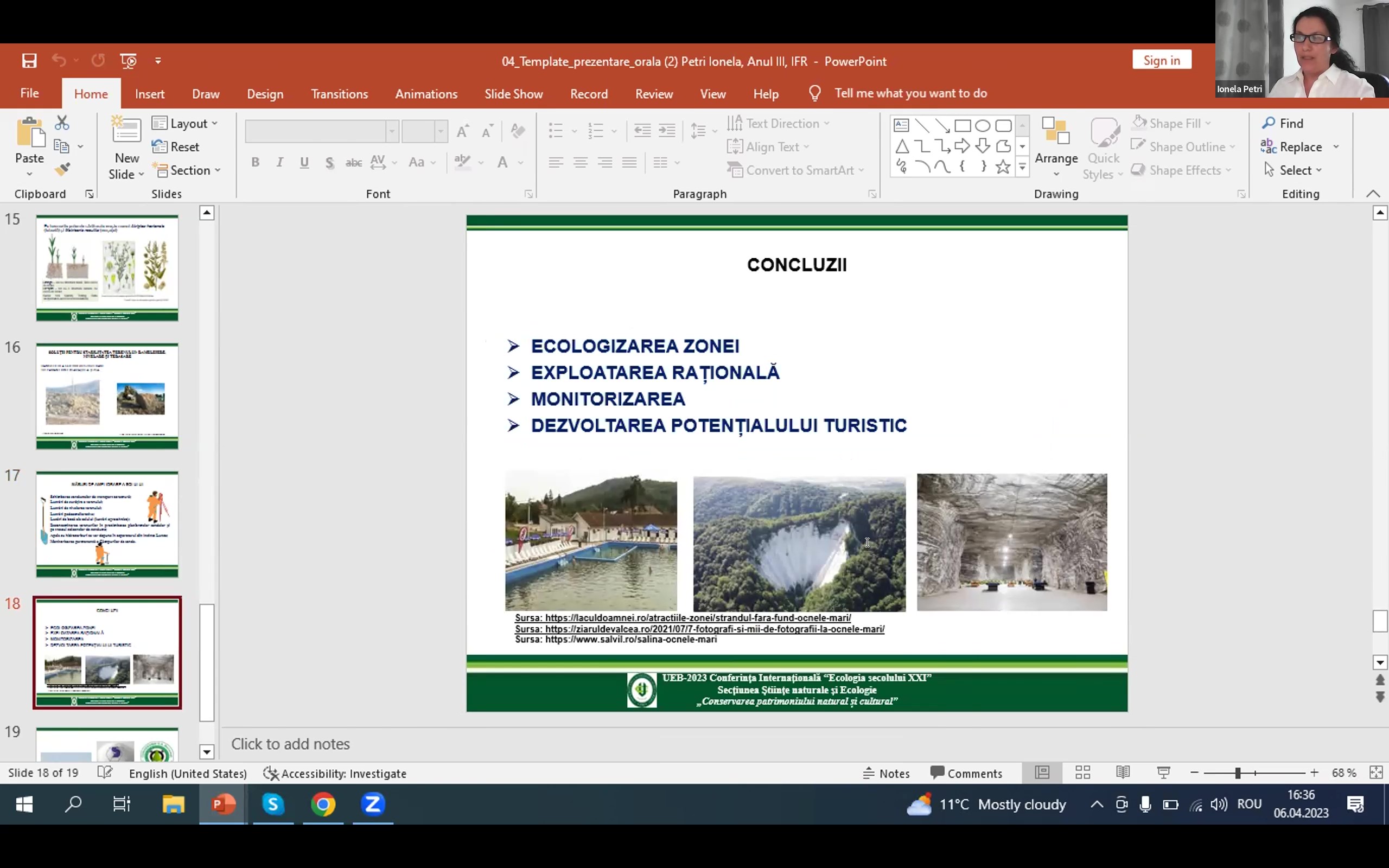
Task: Open the Transitions ribbon tab
Action: tap(339, 94)
